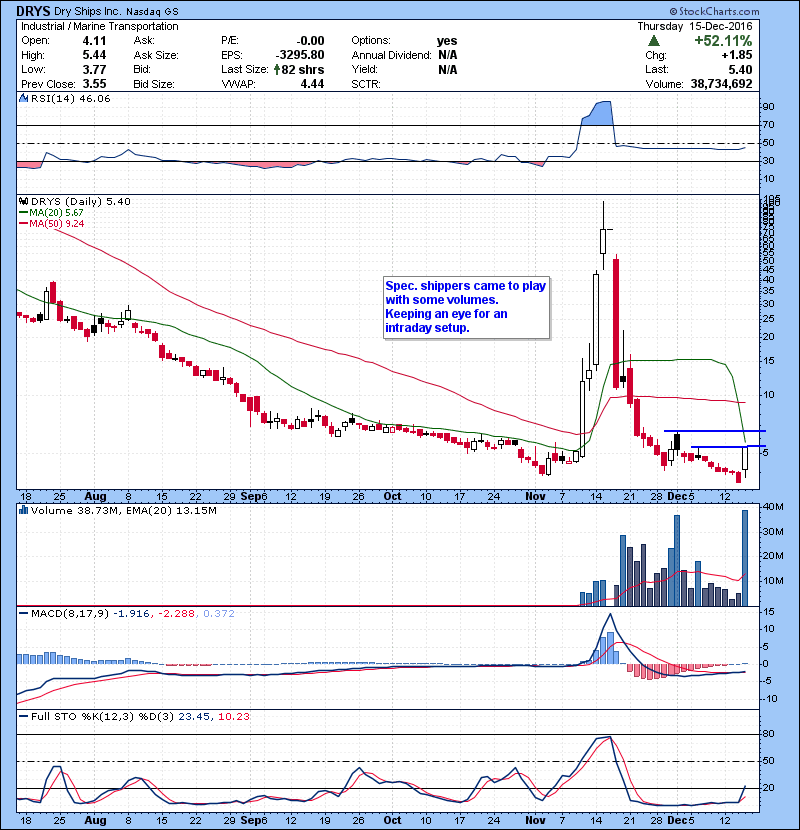Click the Annual Dividend N/A value
Image resolution: width=800 pixels, height=830 pixels.
pos(447,55)
